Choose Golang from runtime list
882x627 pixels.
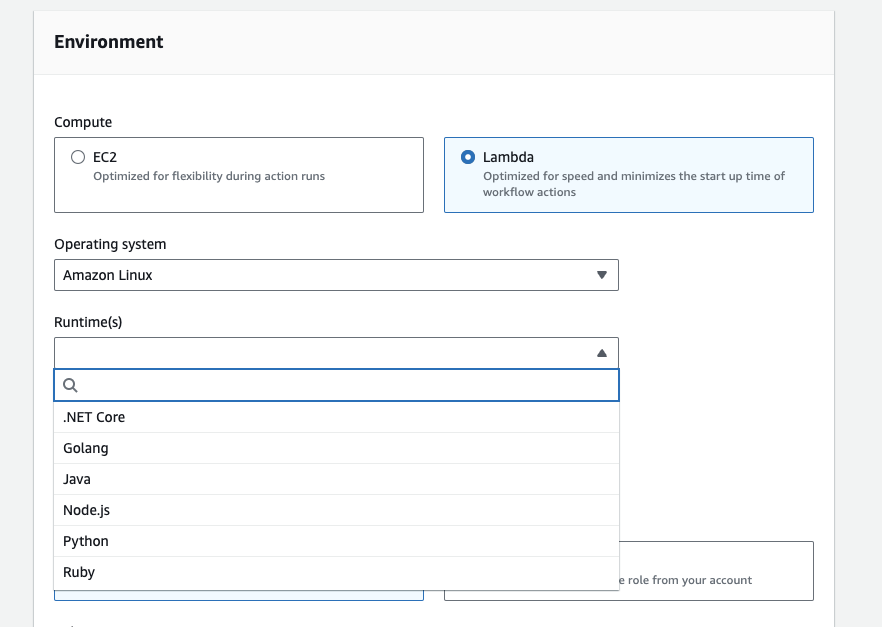point(86,448)
